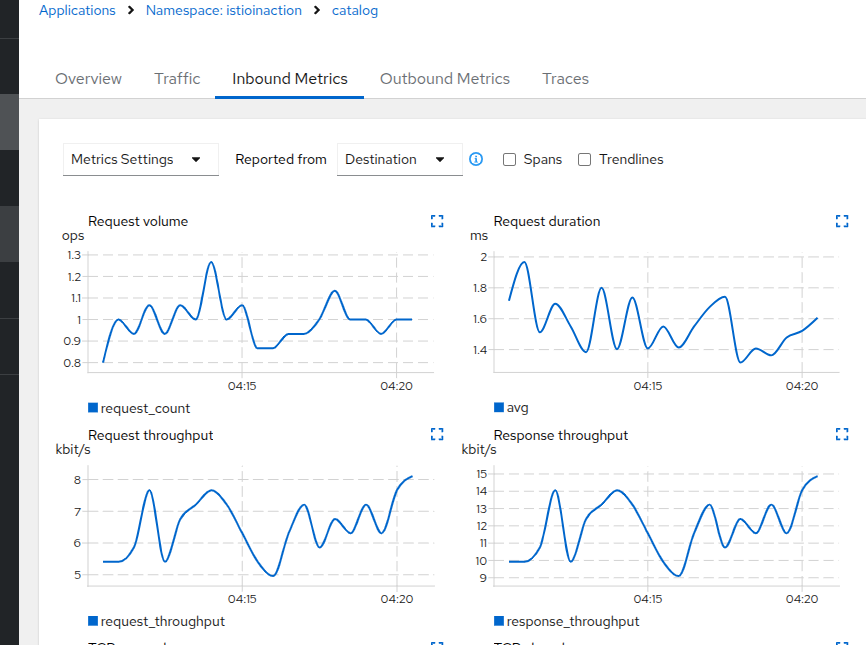This screenshot has height=645, width=866.
Task: Click the response_throughput legend label
Action: 573,621
